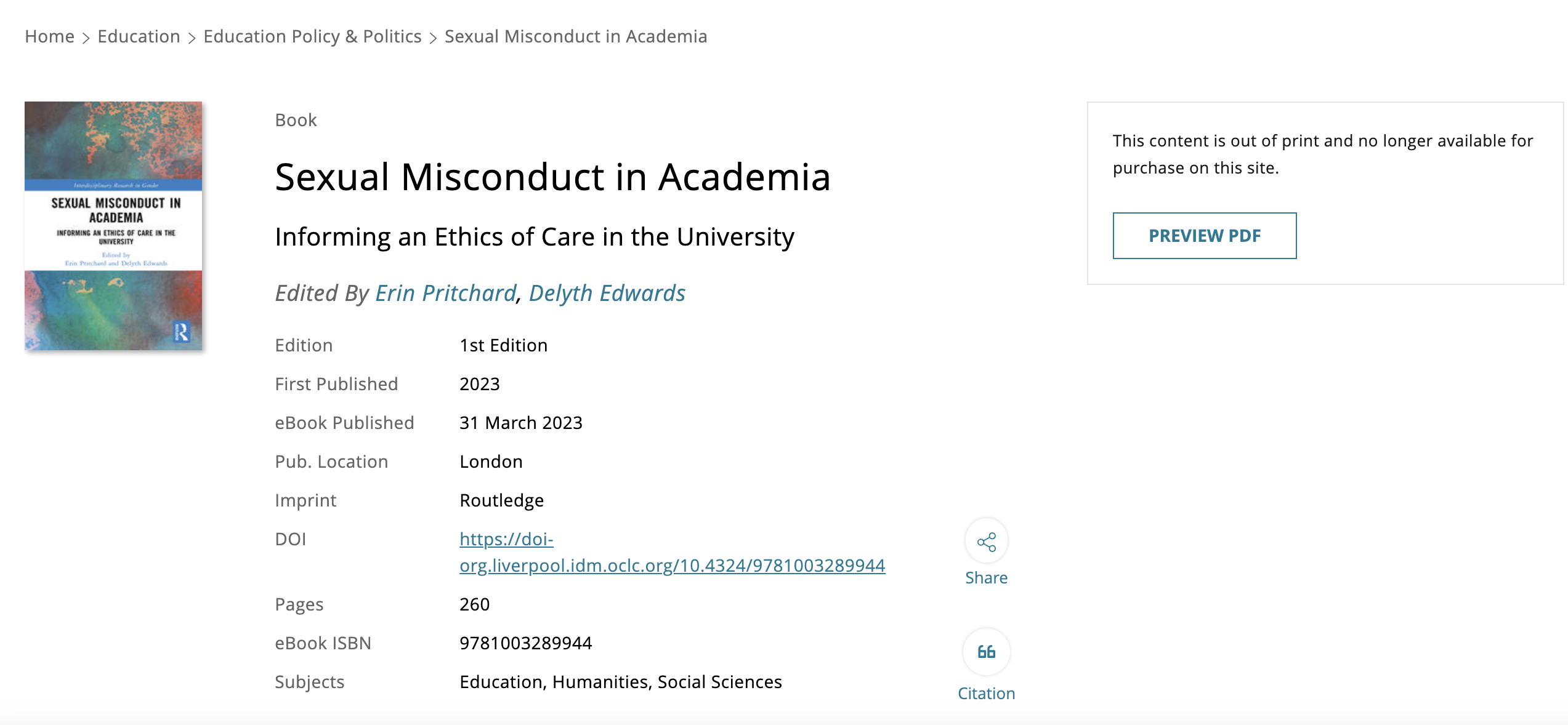The width and height of the screenshot is (1568, 725).
Task: Open editor Erin Pritchard's link
Action: (445, 293)
